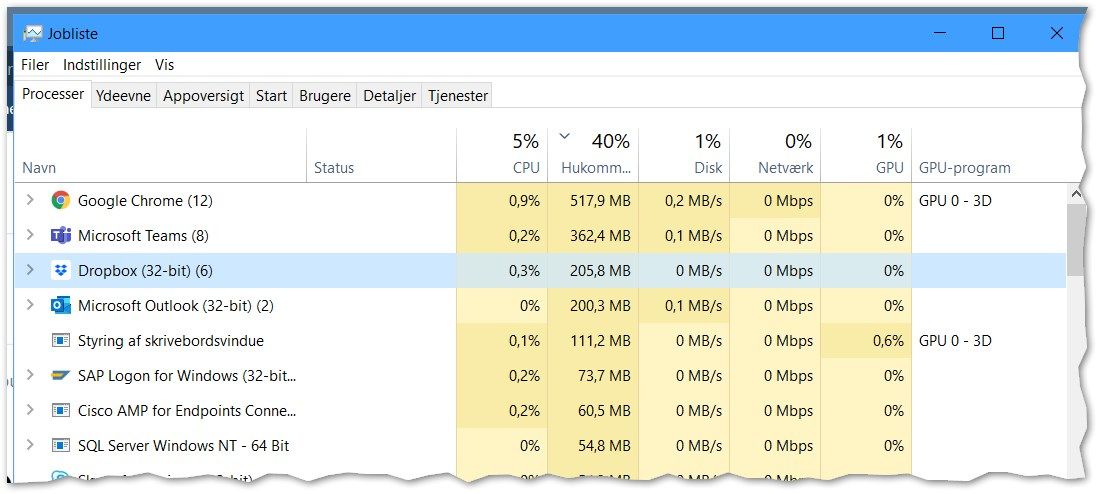Image resolution: width=1099 pixels, height=494 pixels.
Task: Click the vertical scrollbar thumb
Action: 1075,239
